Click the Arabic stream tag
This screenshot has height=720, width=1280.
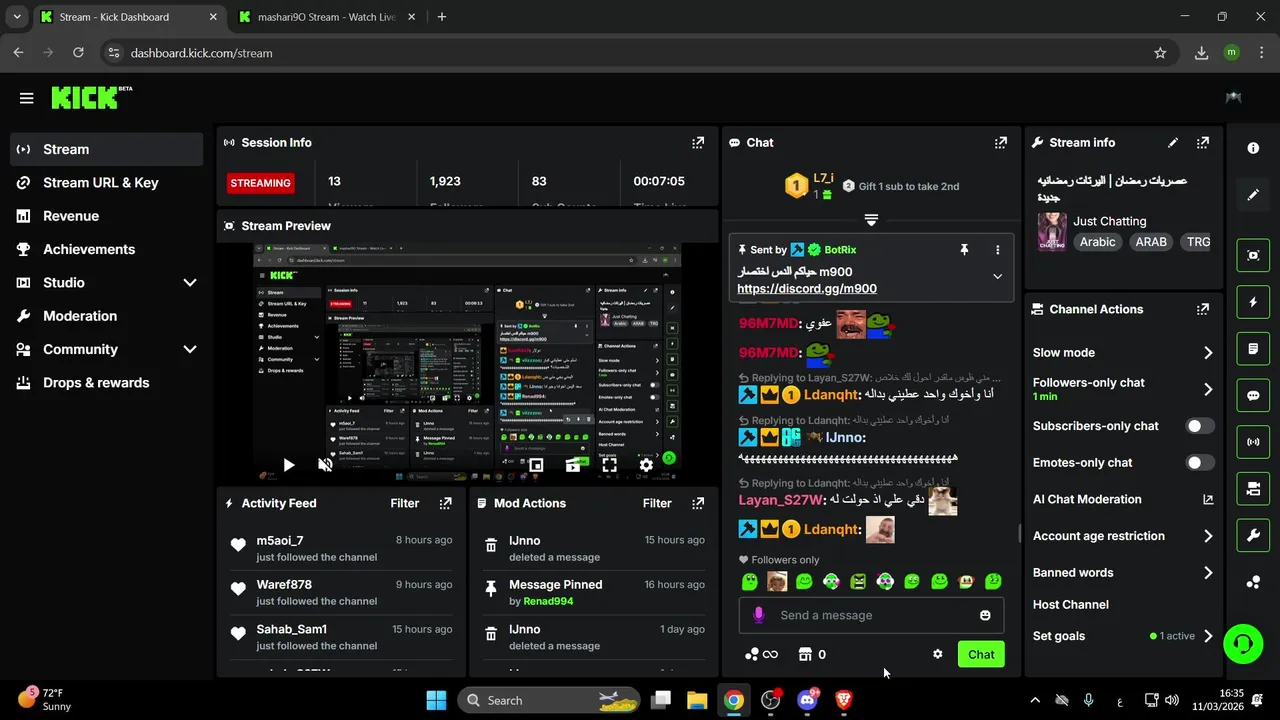pos(1097,242)
